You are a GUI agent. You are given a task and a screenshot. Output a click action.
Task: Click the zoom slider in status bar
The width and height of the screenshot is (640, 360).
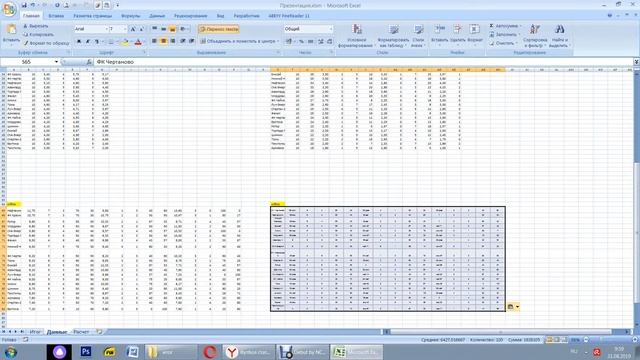click(609, 340)
